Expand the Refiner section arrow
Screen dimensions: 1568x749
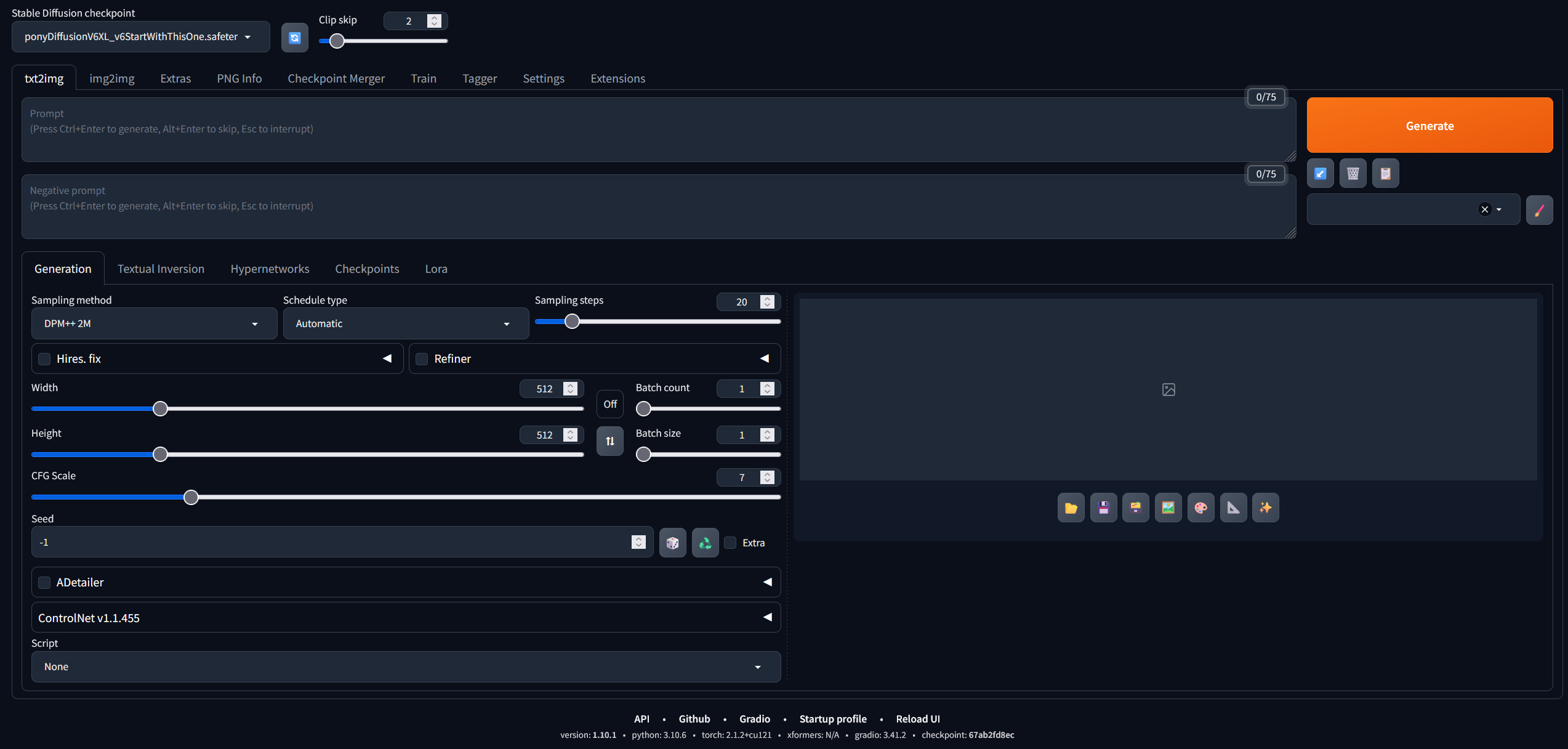tap(765, 358)
